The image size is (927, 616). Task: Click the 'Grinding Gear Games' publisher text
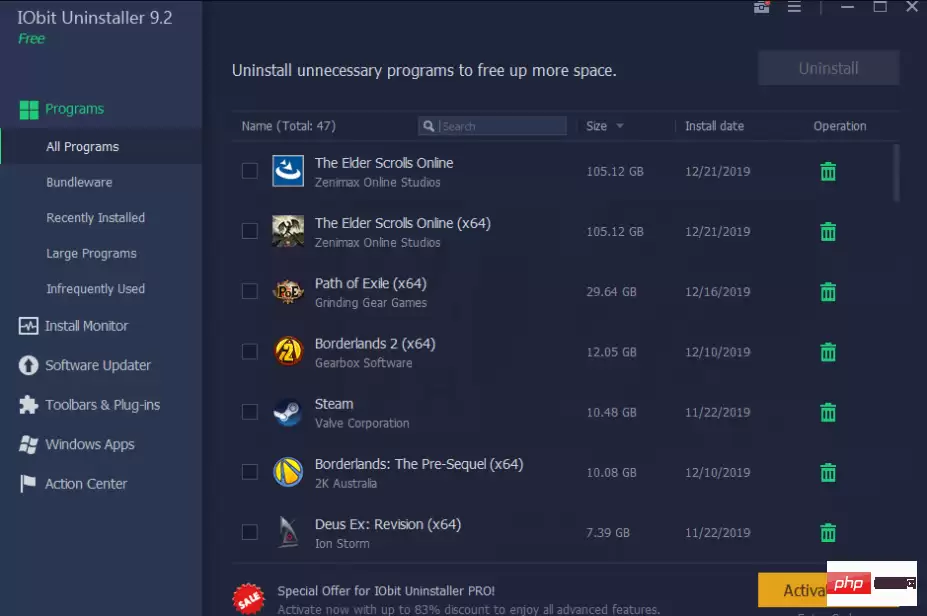click(x=371, y=303)
